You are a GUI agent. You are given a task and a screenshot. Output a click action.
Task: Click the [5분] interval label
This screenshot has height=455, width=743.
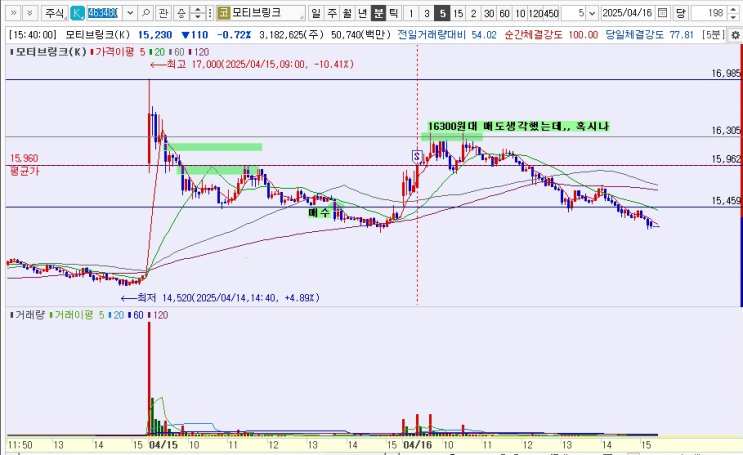pos(713,35)
